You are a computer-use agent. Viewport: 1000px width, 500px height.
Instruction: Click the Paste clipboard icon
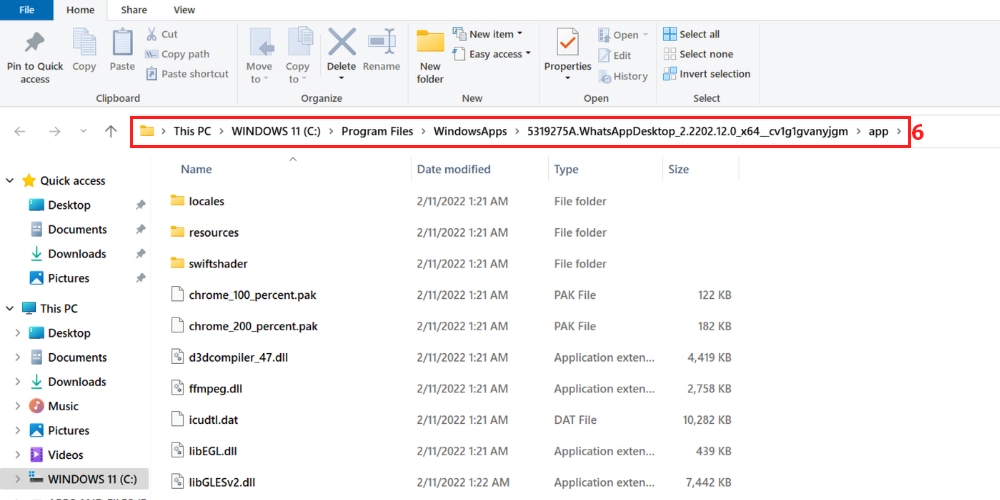point(122,42)
